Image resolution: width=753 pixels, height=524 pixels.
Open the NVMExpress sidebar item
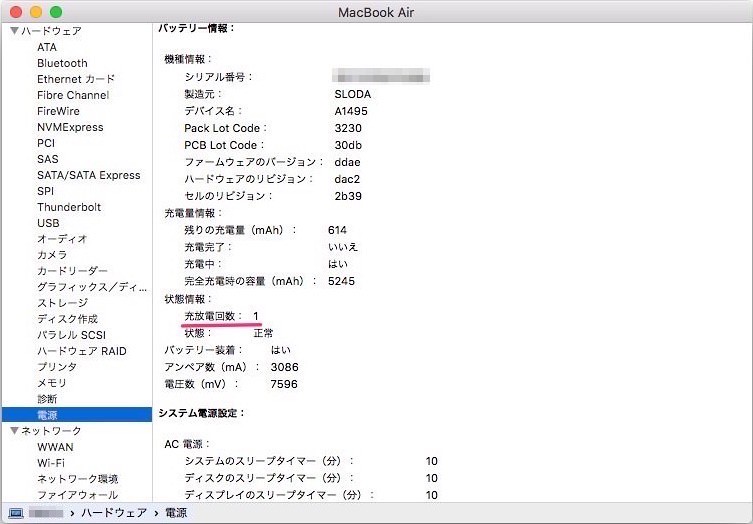click(x=70, y=127)
